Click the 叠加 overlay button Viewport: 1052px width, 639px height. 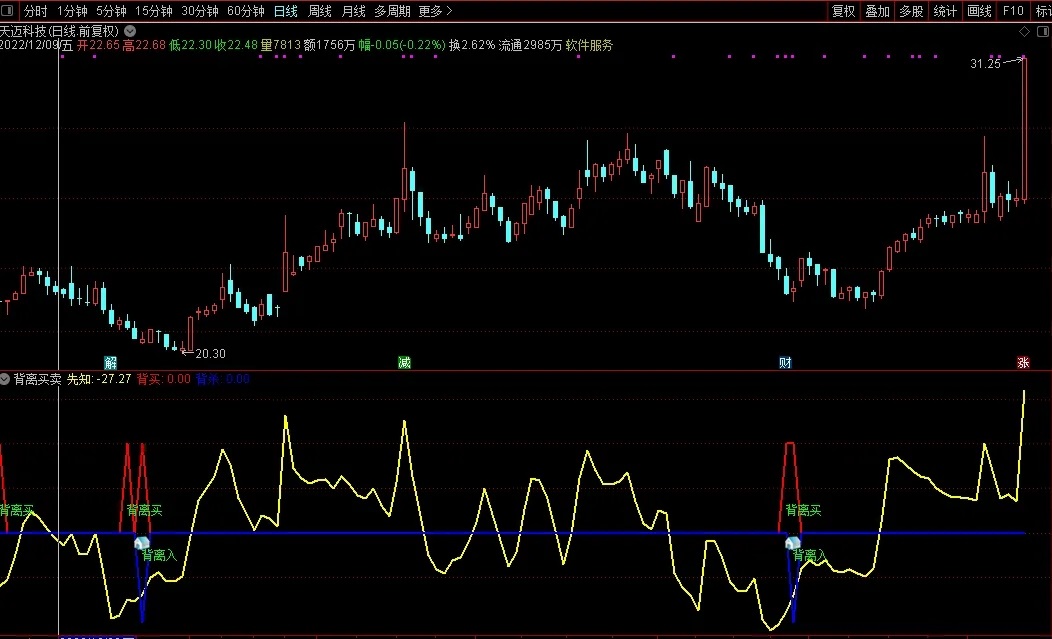click(x=878, y=11)
